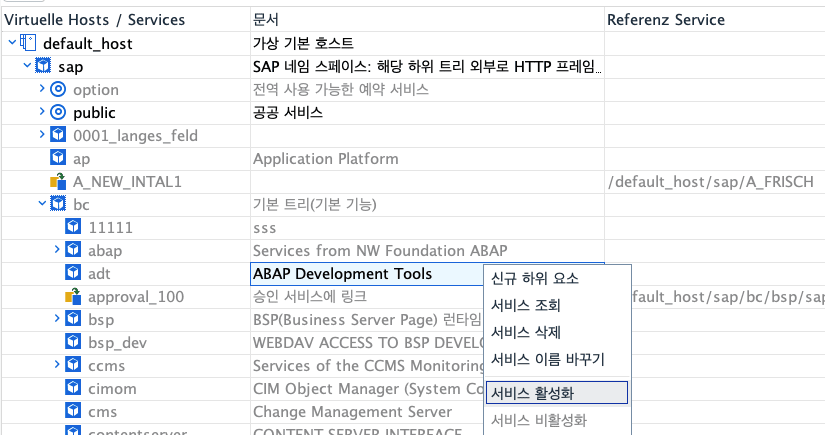This screenshot has height=435, width=825.
Task: Expand the abap tree node
Action: click(x=57, y=249)
